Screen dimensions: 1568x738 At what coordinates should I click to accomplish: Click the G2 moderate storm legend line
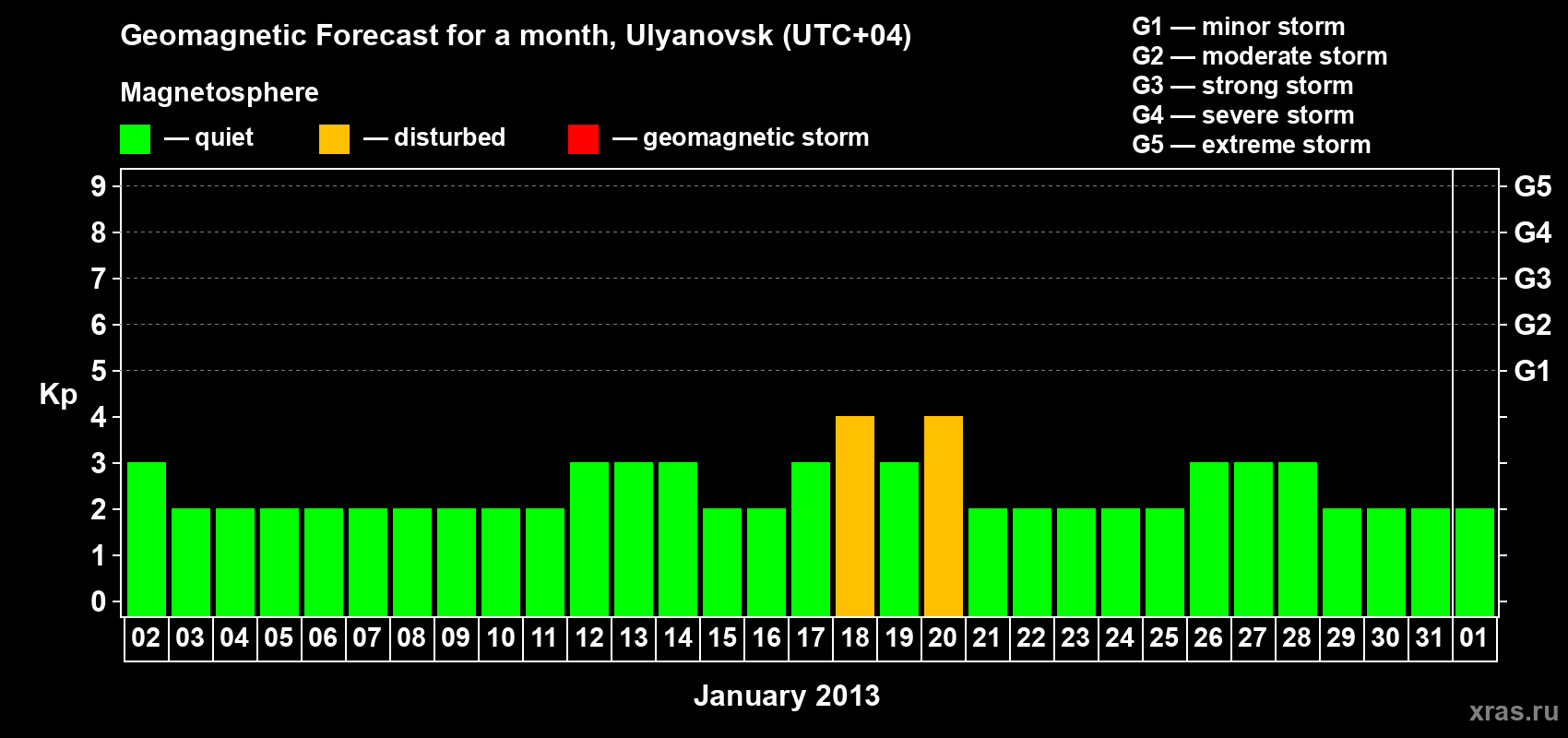[1260, 56]
